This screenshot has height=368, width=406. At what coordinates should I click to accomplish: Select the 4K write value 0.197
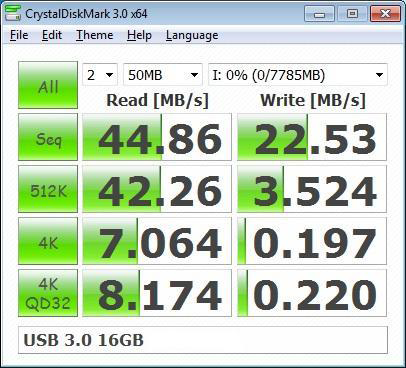312,241
